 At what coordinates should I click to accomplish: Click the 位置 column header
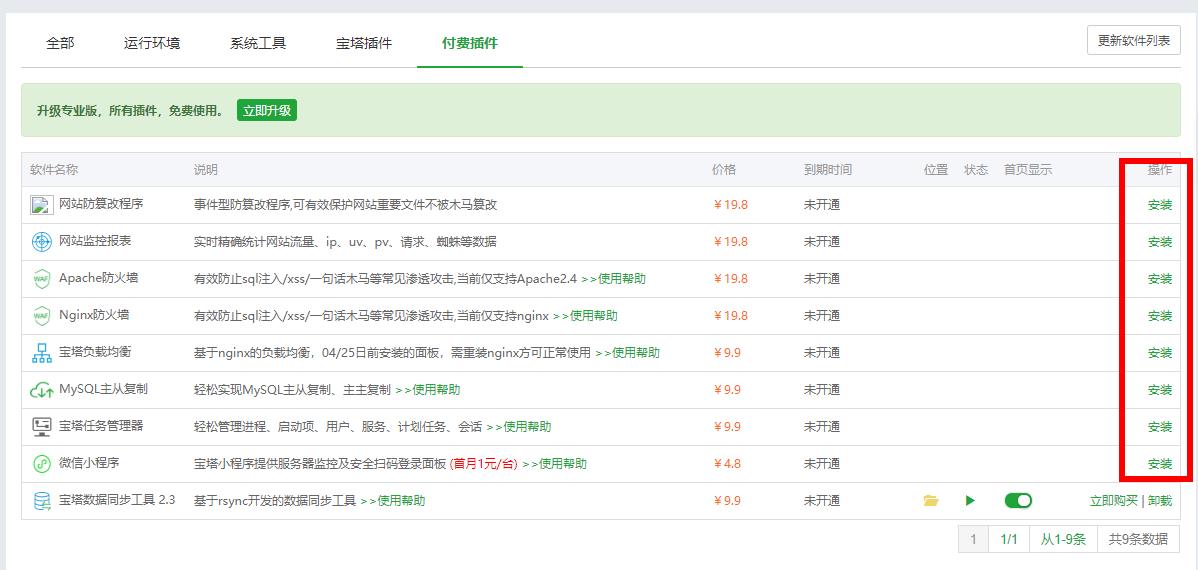[936, 170]
